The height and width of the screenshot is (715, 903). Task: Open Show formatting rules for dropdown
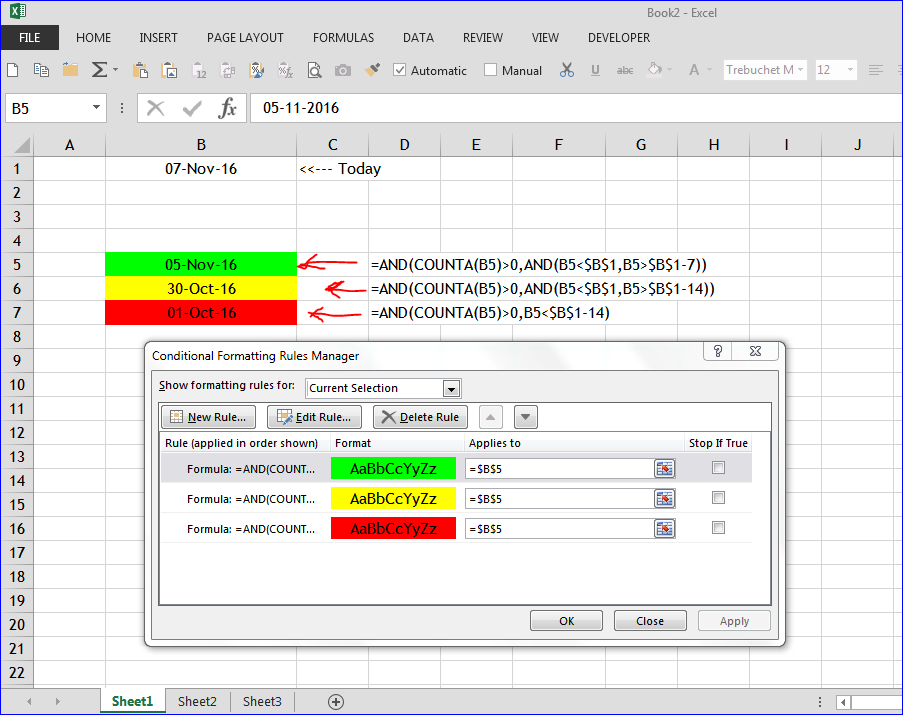click(x=451, y=389)
